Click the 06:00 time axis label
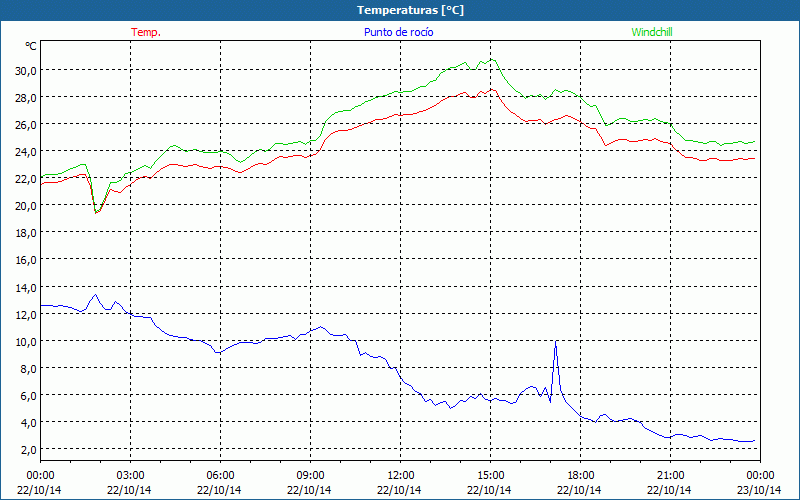 click(x=220, y=476)
